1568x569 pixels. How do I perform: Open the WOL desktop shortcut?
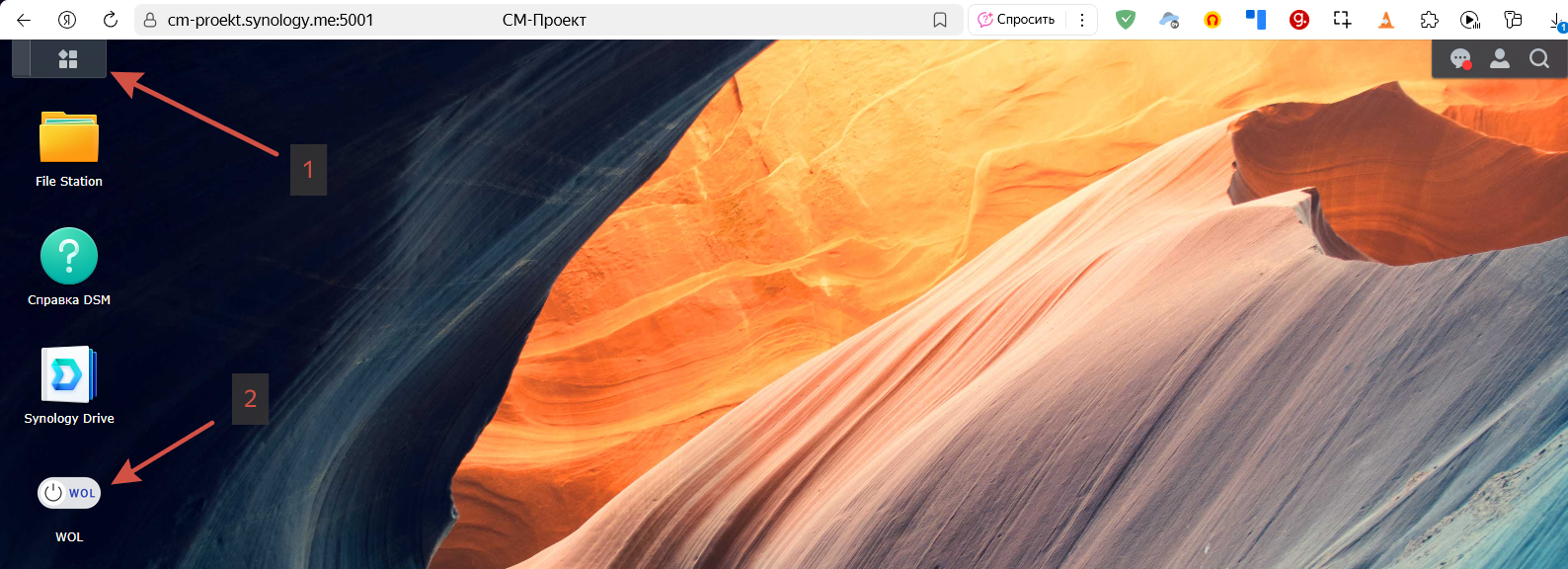(x=69, y=493)
